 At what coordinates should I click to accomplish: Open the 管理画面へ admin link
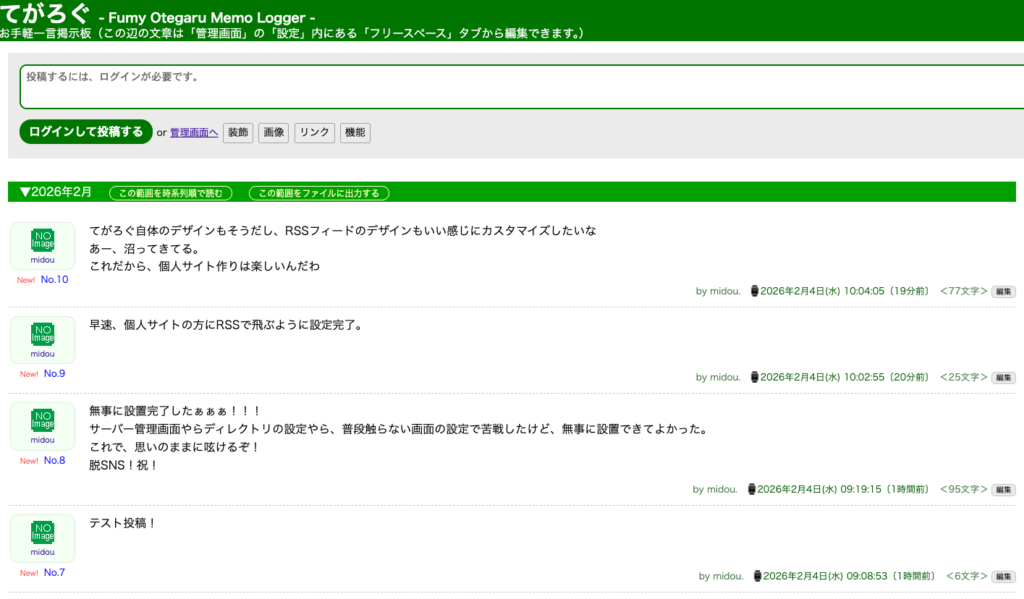[194, 133]
